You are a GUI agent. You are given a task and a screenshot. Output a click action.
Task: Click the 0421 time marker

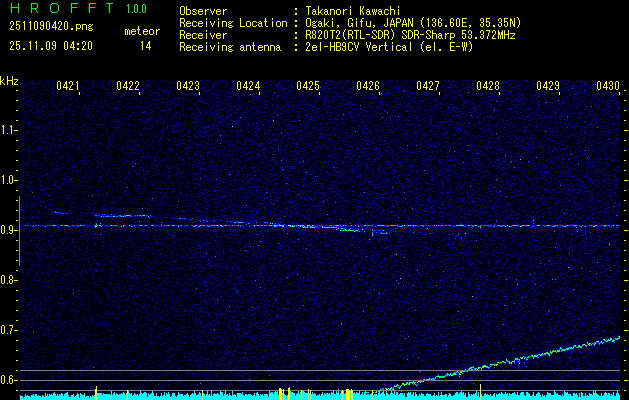(68, 87)
